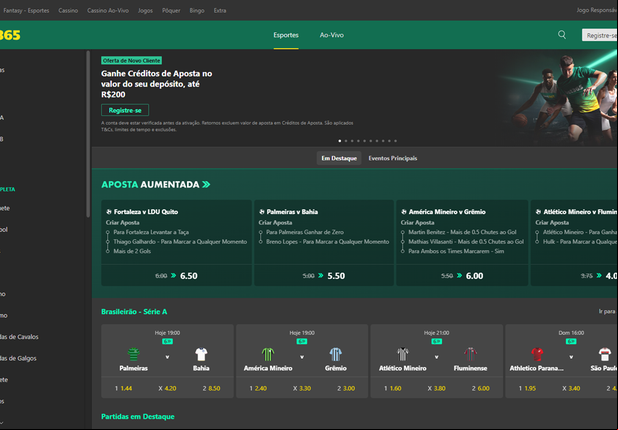Select Athletico Paranaense red jersey icon

(x=537, y=354)
